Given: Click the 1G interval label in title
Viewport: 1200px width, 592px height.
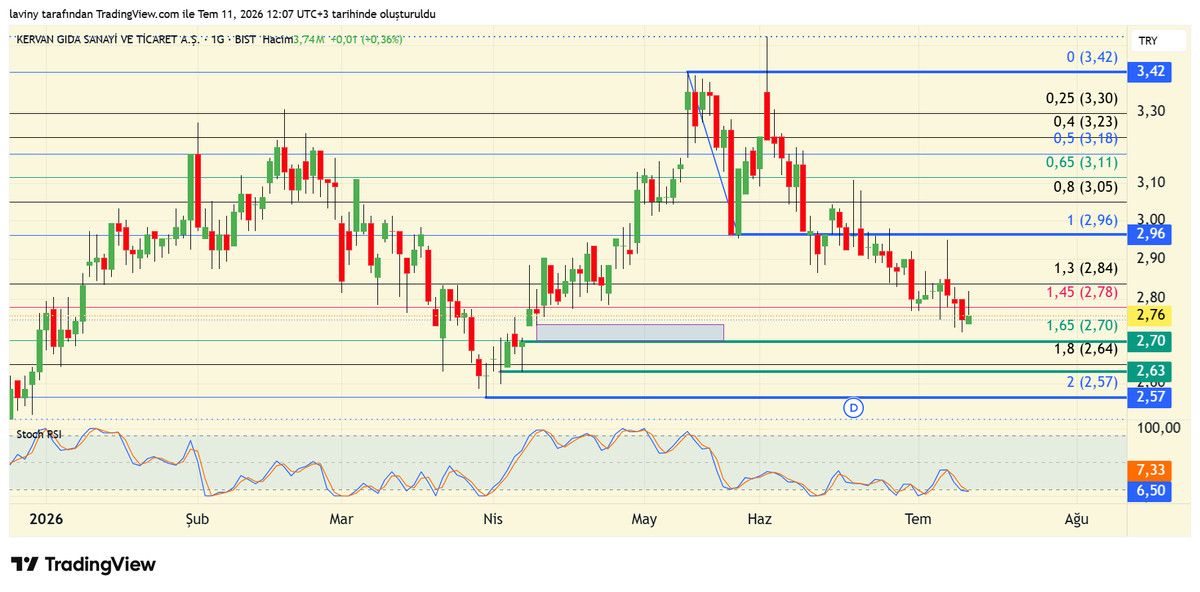Looking at the screenshot, I should coord(217,39).
